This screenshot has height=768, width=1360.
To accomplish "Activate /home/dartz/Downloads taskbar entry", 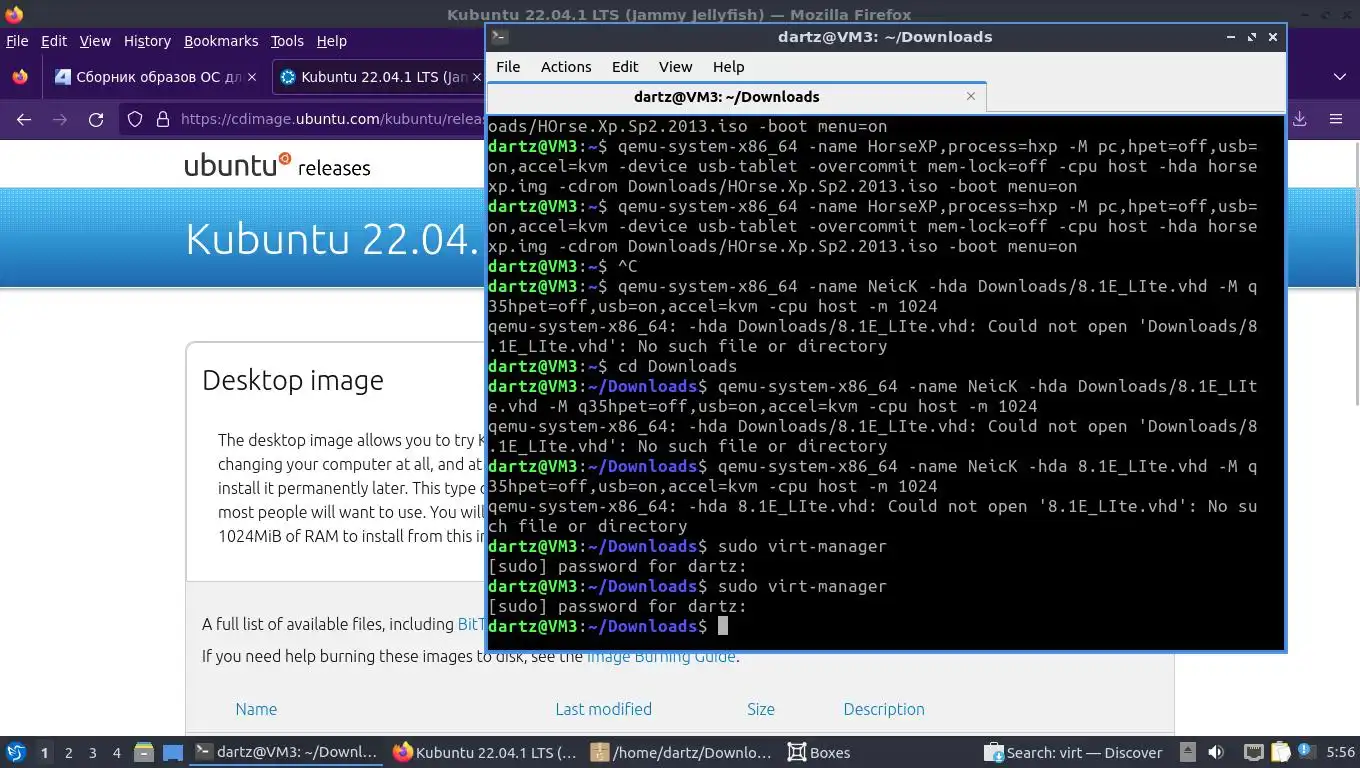I will (682, 752).
